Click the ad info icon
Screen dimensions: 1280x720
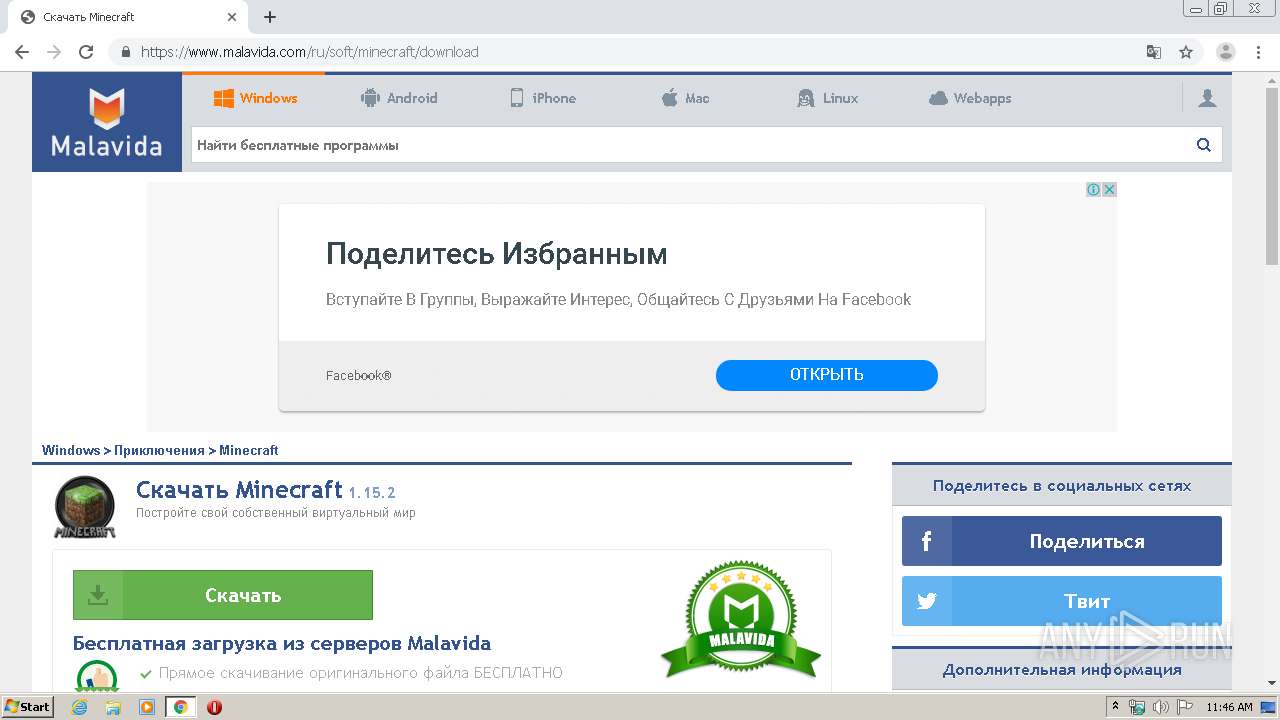1093,189
